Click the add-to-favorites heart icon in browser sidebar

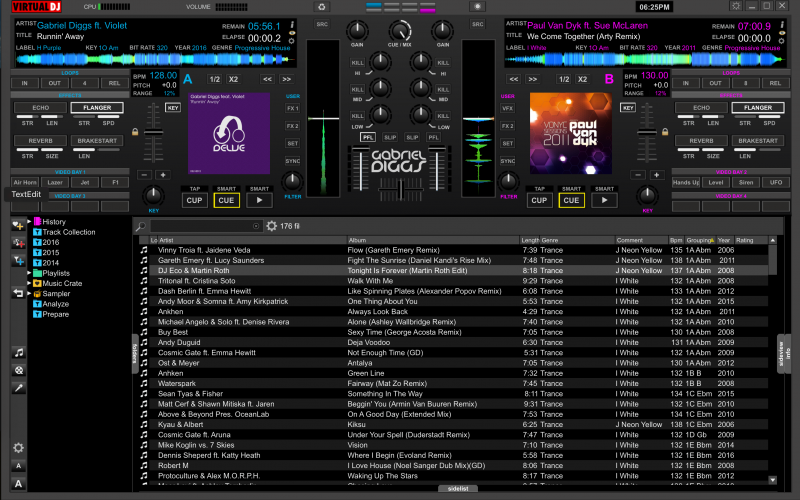(18, 225)
